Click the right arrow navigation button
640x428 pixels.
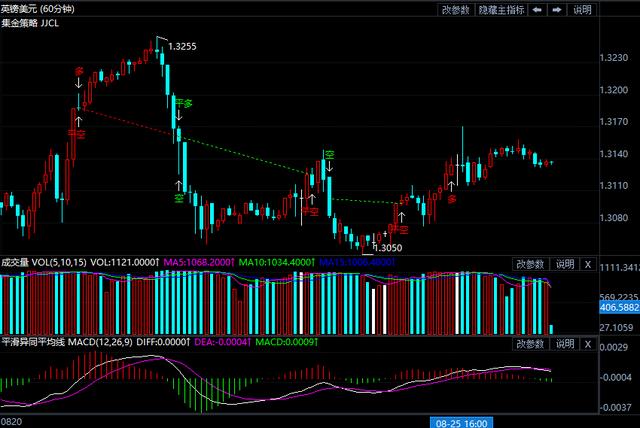tap(558, 10)
